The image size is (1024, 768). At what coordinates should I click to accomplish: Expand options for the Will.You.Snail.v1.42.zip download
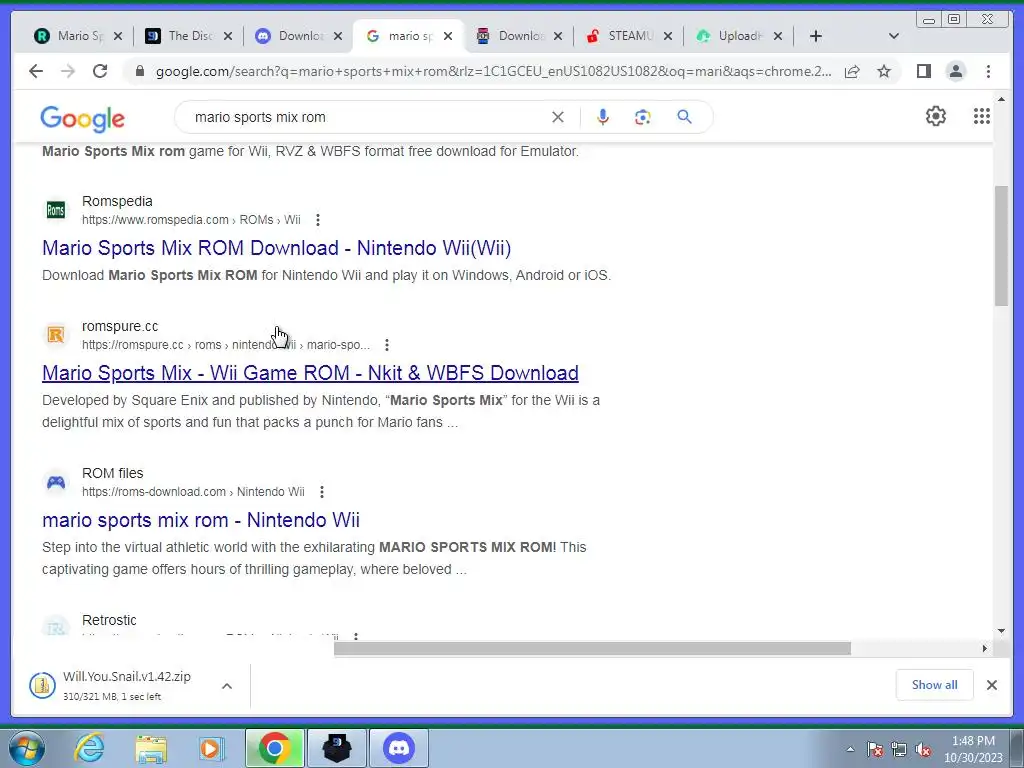[x=227, y=686]
